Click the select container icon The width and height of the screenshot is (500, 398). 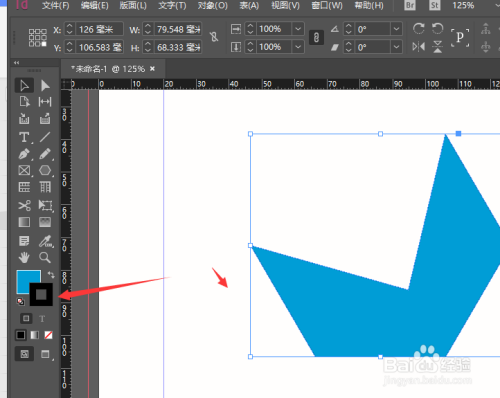(486, 29)
